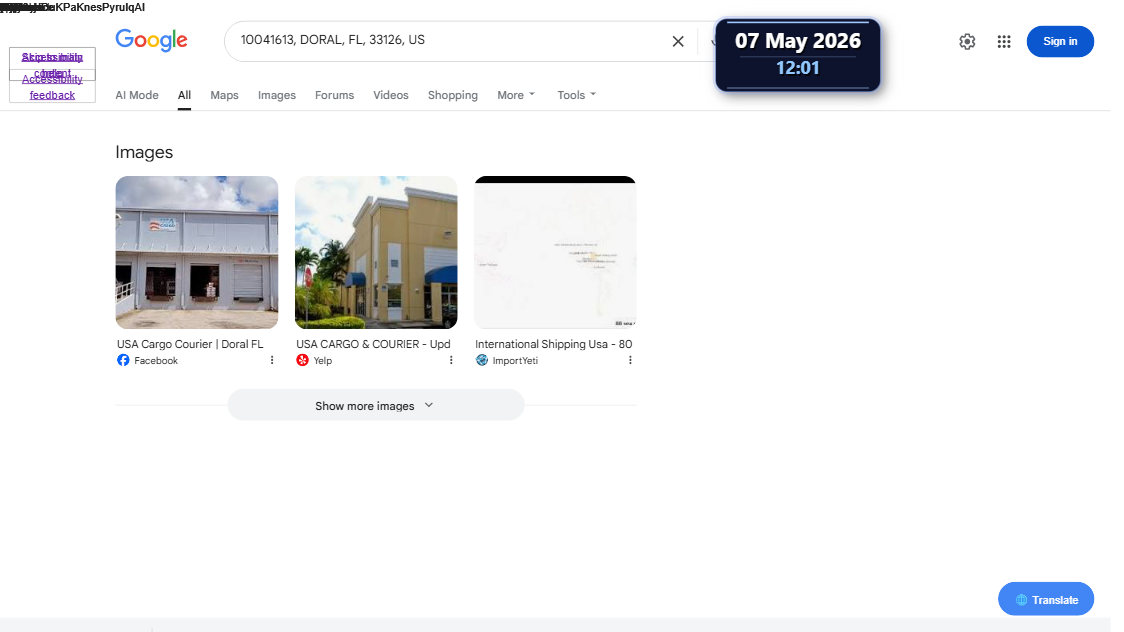Open the settings gear icon

967,42
